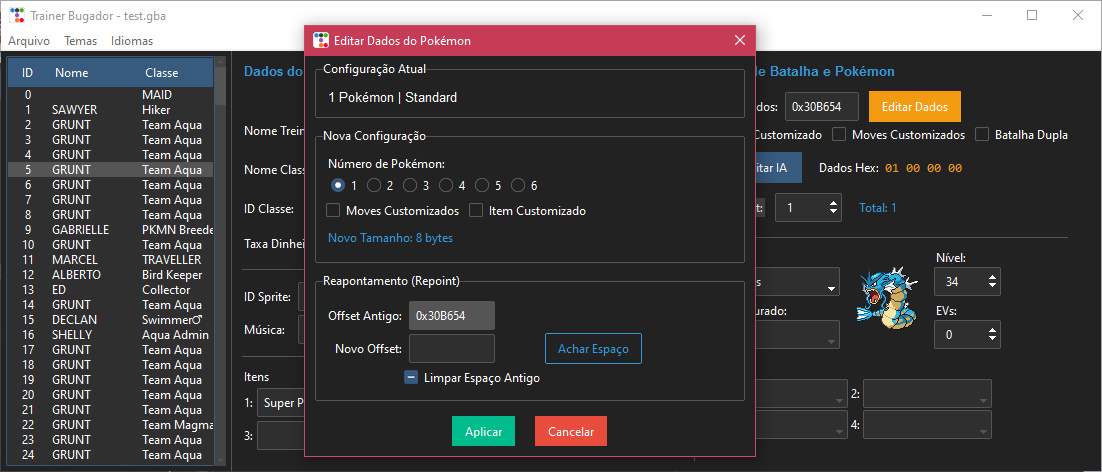
Task: Click the Achar Espaço button
Action: [x=593, y=348]
